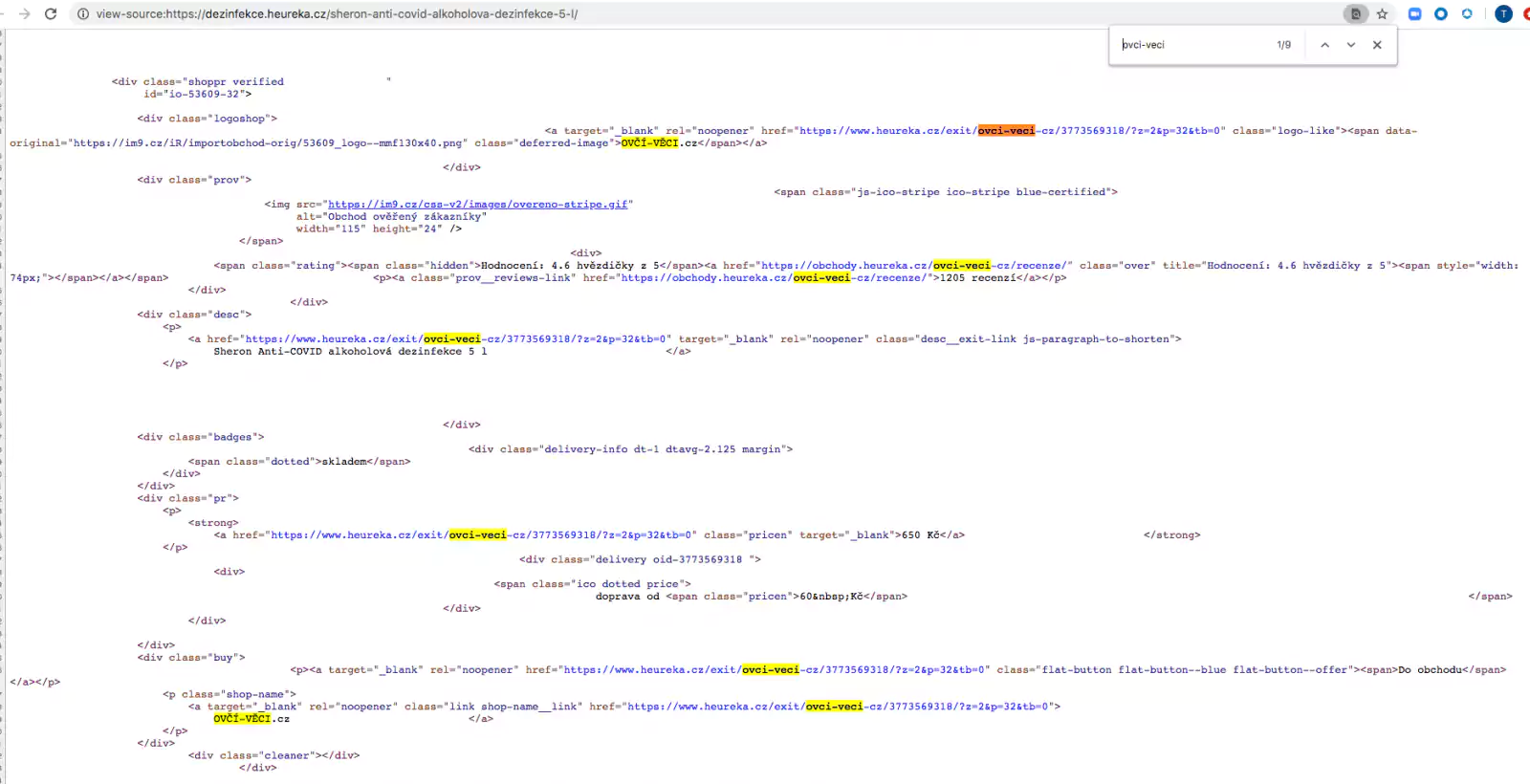The height and width of the screenshot is (784, 1530).
Task: Click highlighted OVČÍ-VĚCI in deferred-image span
Action: pos(649,143)
